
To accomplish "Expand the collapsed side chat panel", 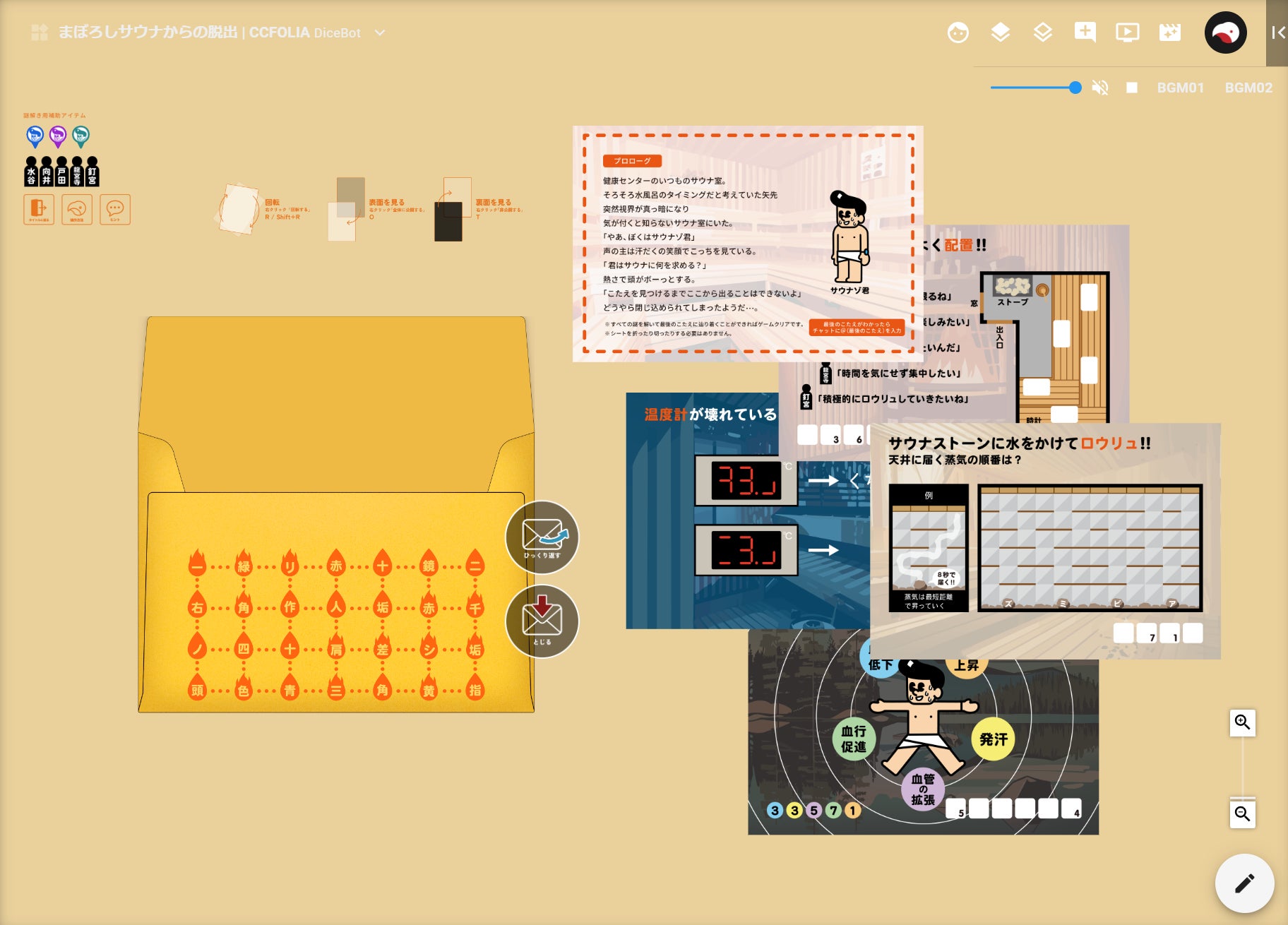I will tap(1277, 32).
